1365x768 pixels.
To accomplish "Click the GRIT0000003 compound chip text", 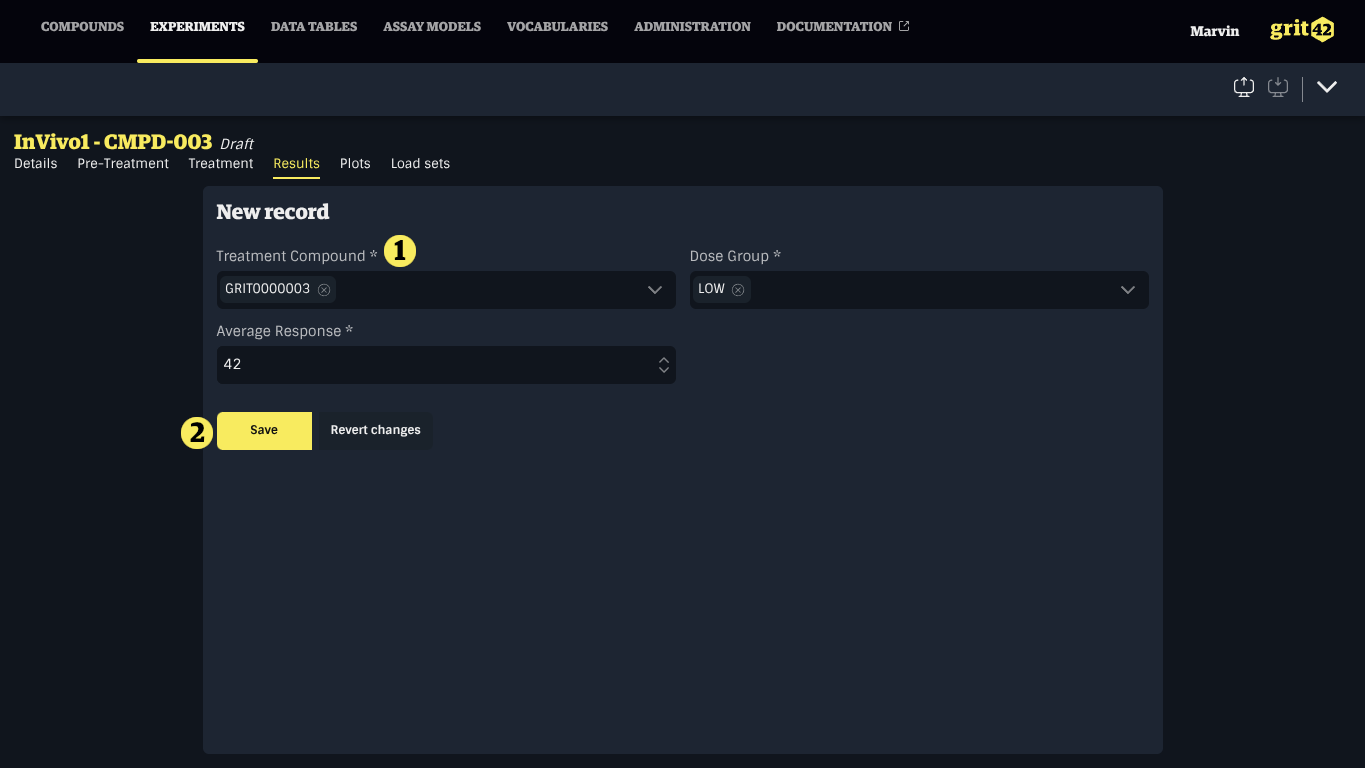I will tap(268, 289).
